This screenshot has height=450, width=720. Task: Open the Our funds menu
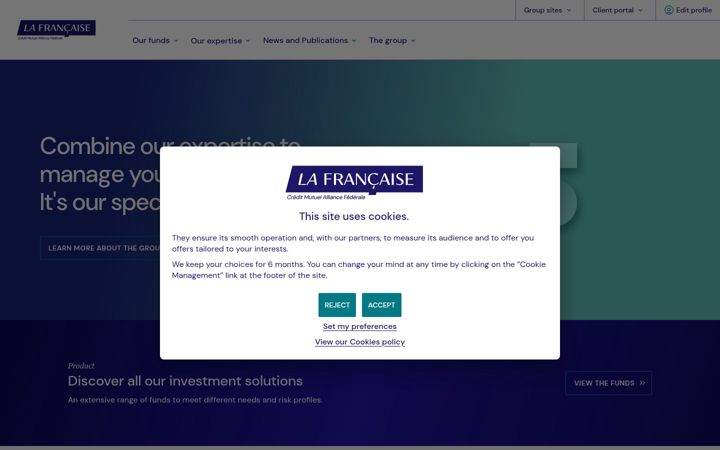pyautogui.click(x=155, y=40)
